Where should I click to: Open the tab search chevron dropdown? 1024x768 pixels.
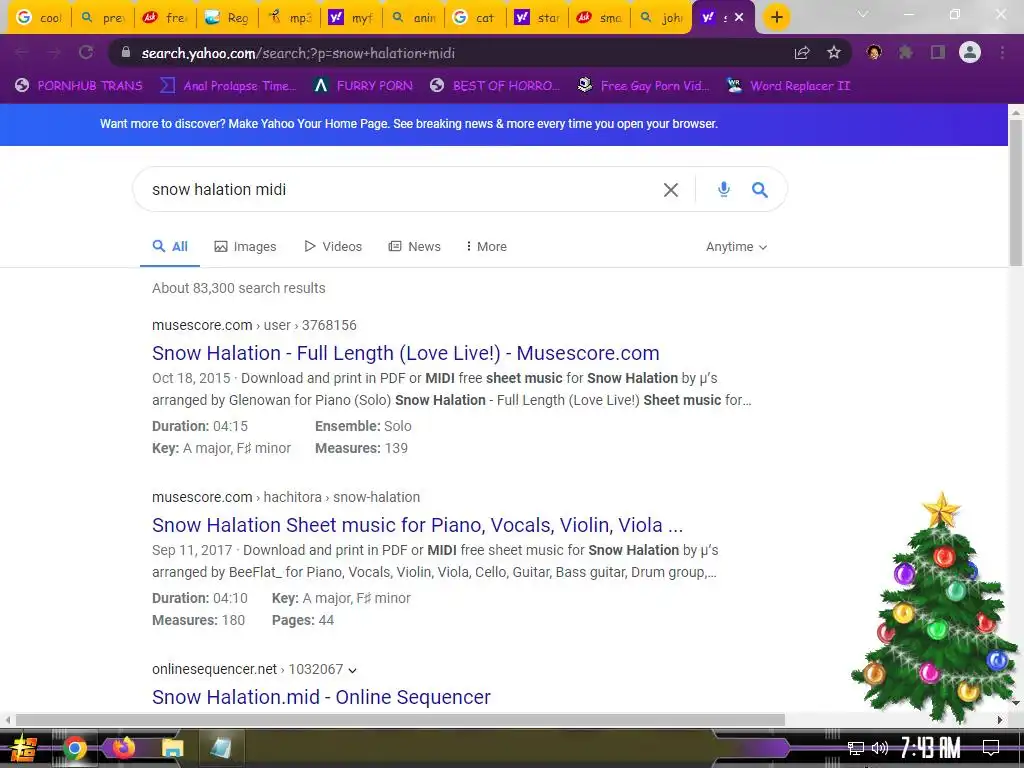(x=863, y=14)
